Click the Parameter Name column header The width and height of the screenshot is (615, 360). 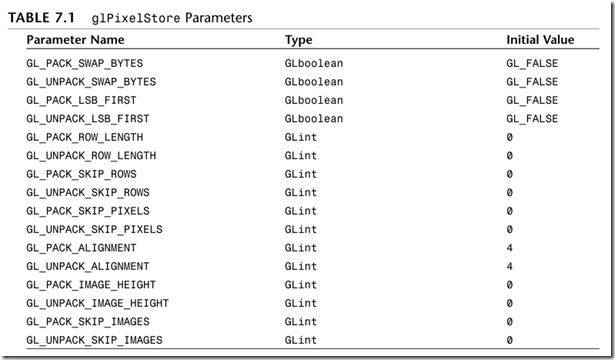[75, 40]
